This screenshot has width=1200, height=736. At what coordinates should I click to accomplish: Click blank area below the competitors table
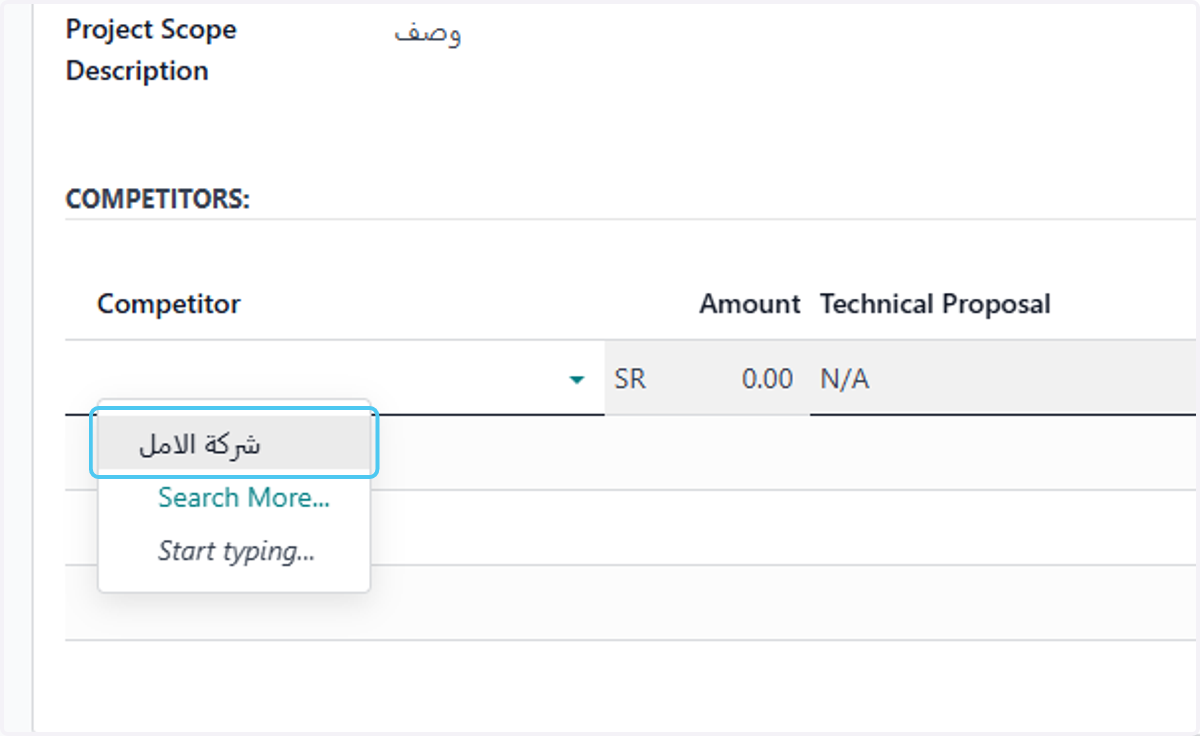click(631, 685)
